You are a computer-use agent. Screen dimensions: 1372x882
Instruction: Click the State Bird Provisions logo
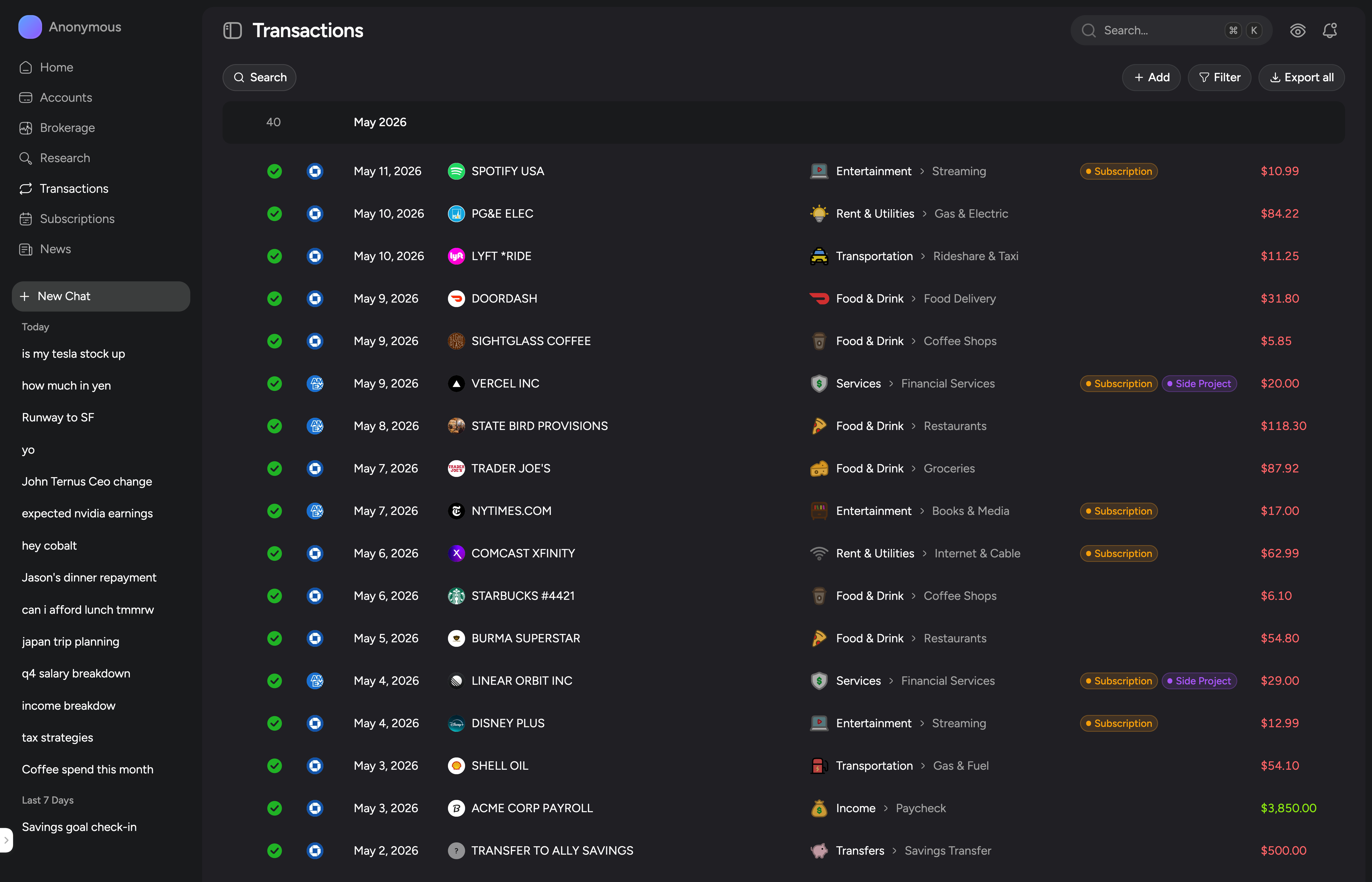[456, 426]
